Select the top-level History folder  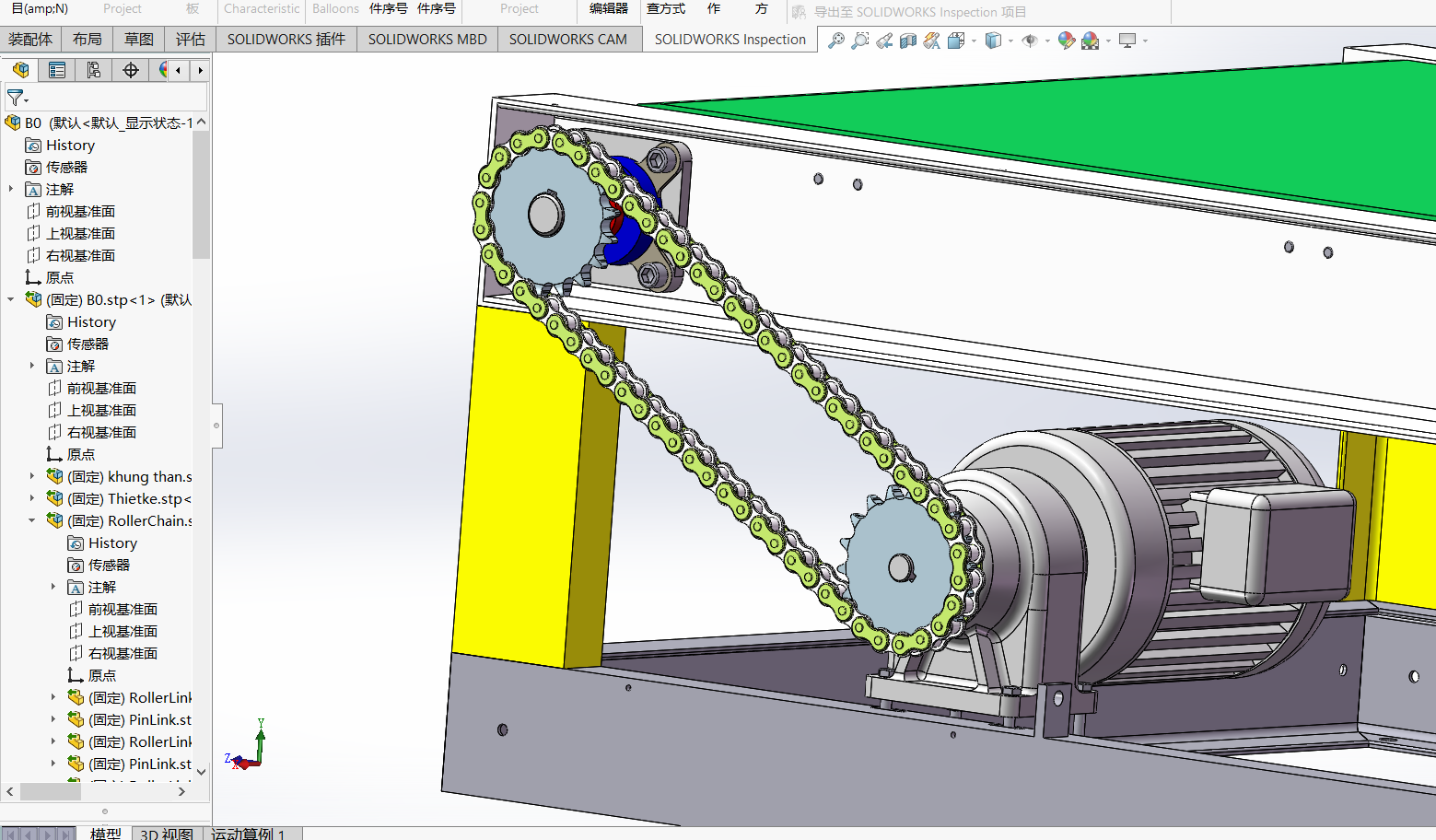point(60,145)
